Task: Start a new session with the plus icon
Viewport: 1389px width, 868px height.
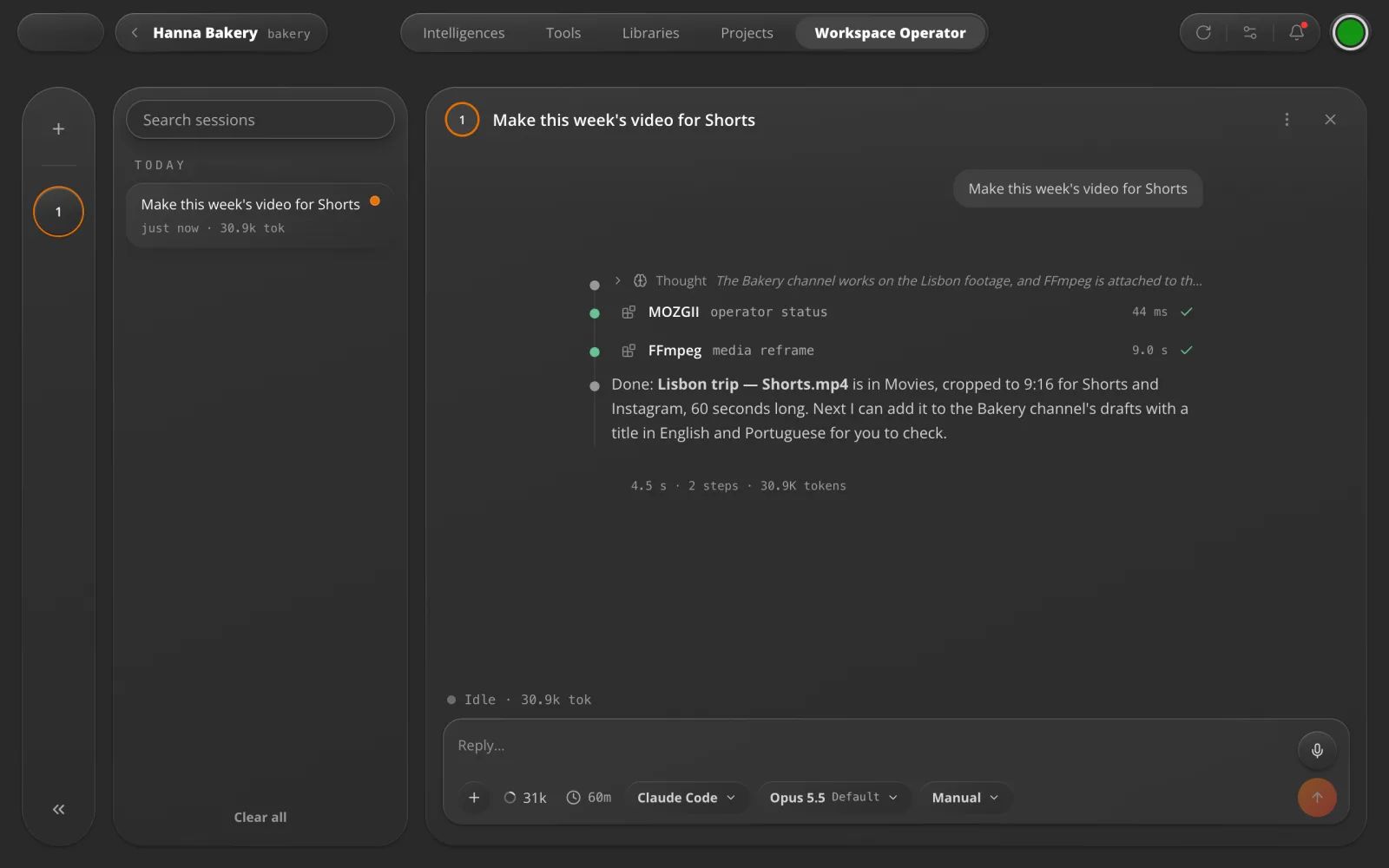Action: coord(58,128)
